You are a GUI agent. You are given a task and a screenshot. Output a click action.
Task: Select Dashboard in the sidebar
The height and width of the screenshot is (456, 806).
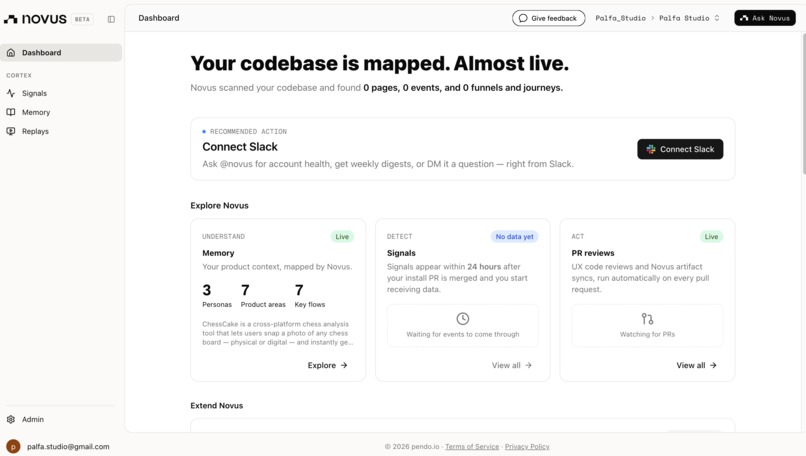[x=61, y=52]
